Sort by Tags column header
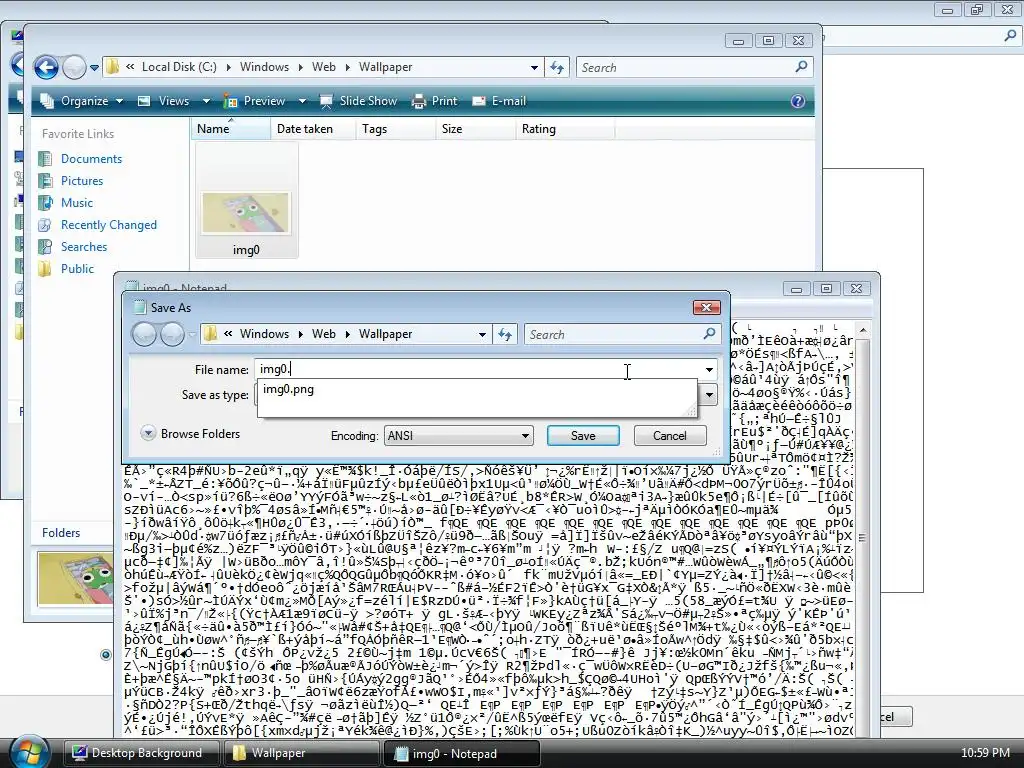Viewport: 1024px width, 768px height. (x=396, y=129)
